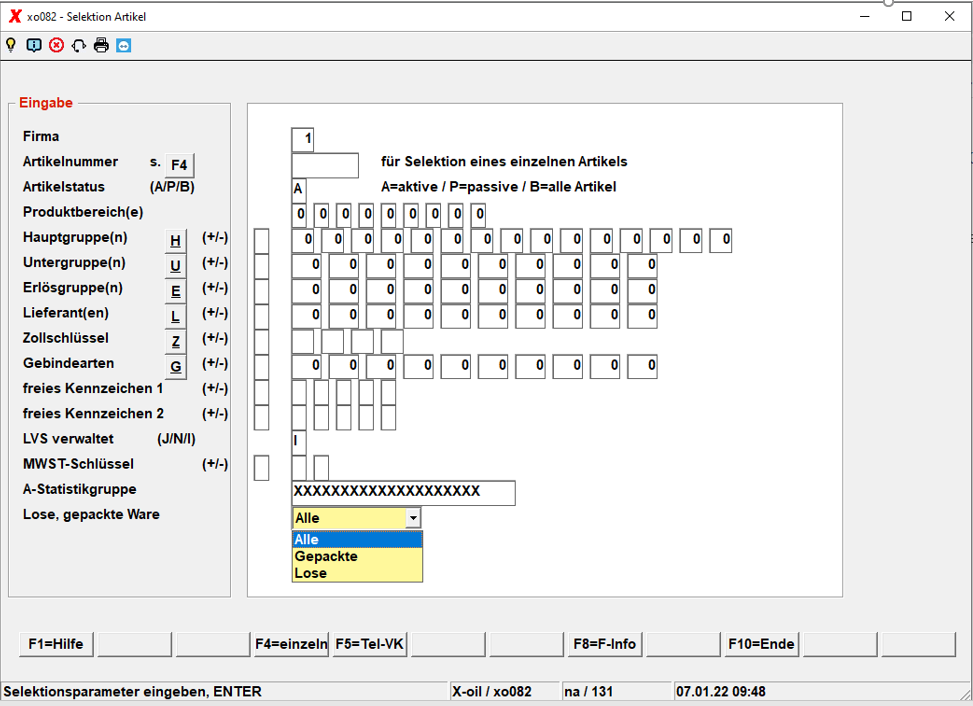Click the E button for Erlösgruppe(n)

tap(176, 292)
